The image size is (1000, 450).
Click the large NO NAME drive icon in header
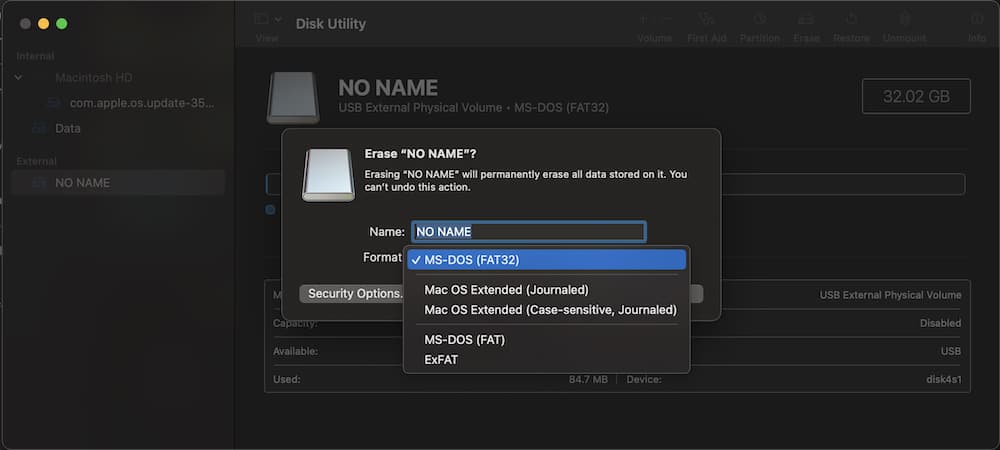click(x=293, y=98)
